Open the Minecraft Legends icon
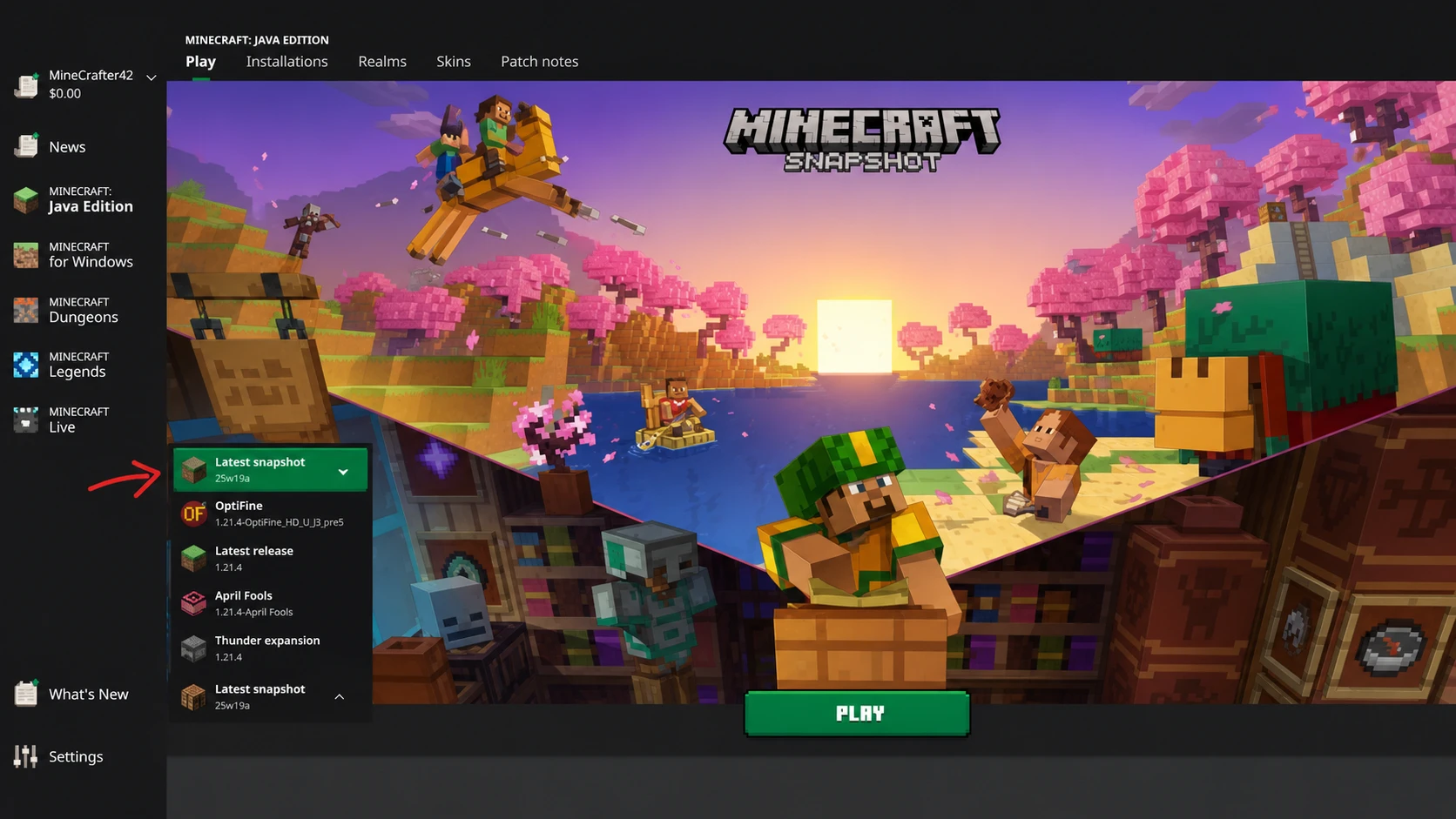 click(x=26, y=365)
